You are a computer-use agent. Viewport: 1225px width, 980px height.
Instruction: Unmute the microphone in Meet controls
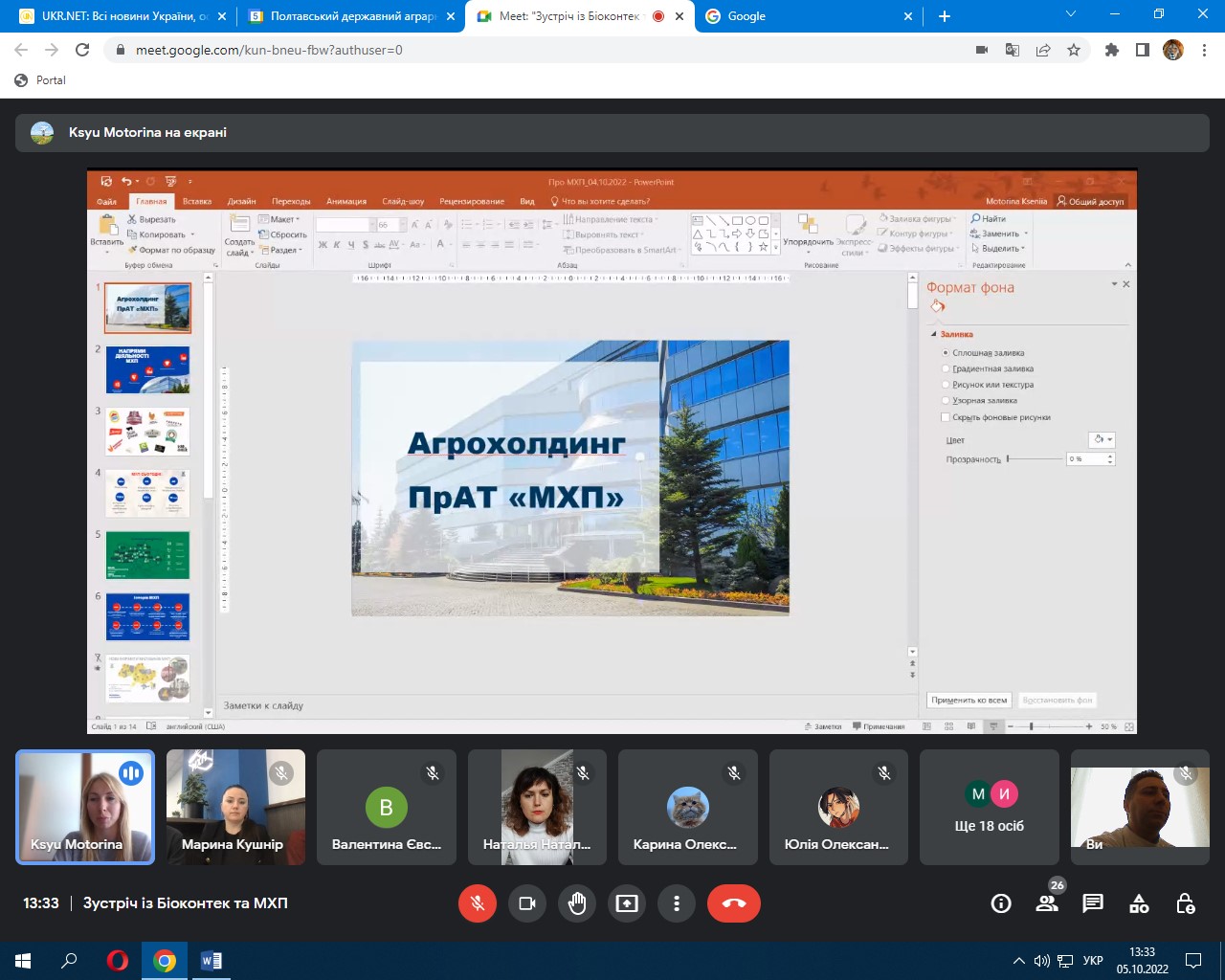tap(478, 903)
